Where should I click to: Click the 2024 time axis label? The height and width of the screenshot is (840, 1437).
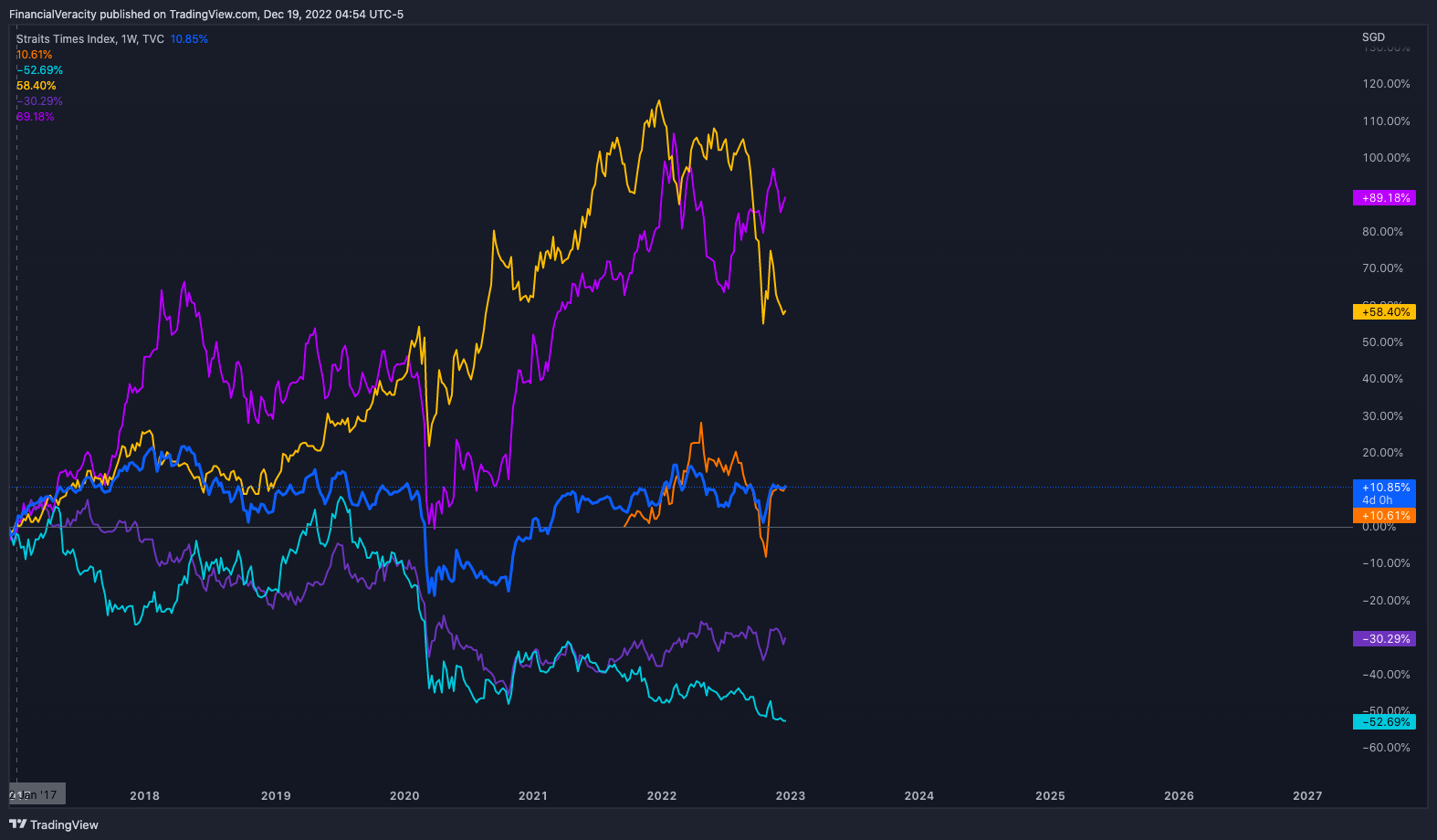tap(919, 796)
